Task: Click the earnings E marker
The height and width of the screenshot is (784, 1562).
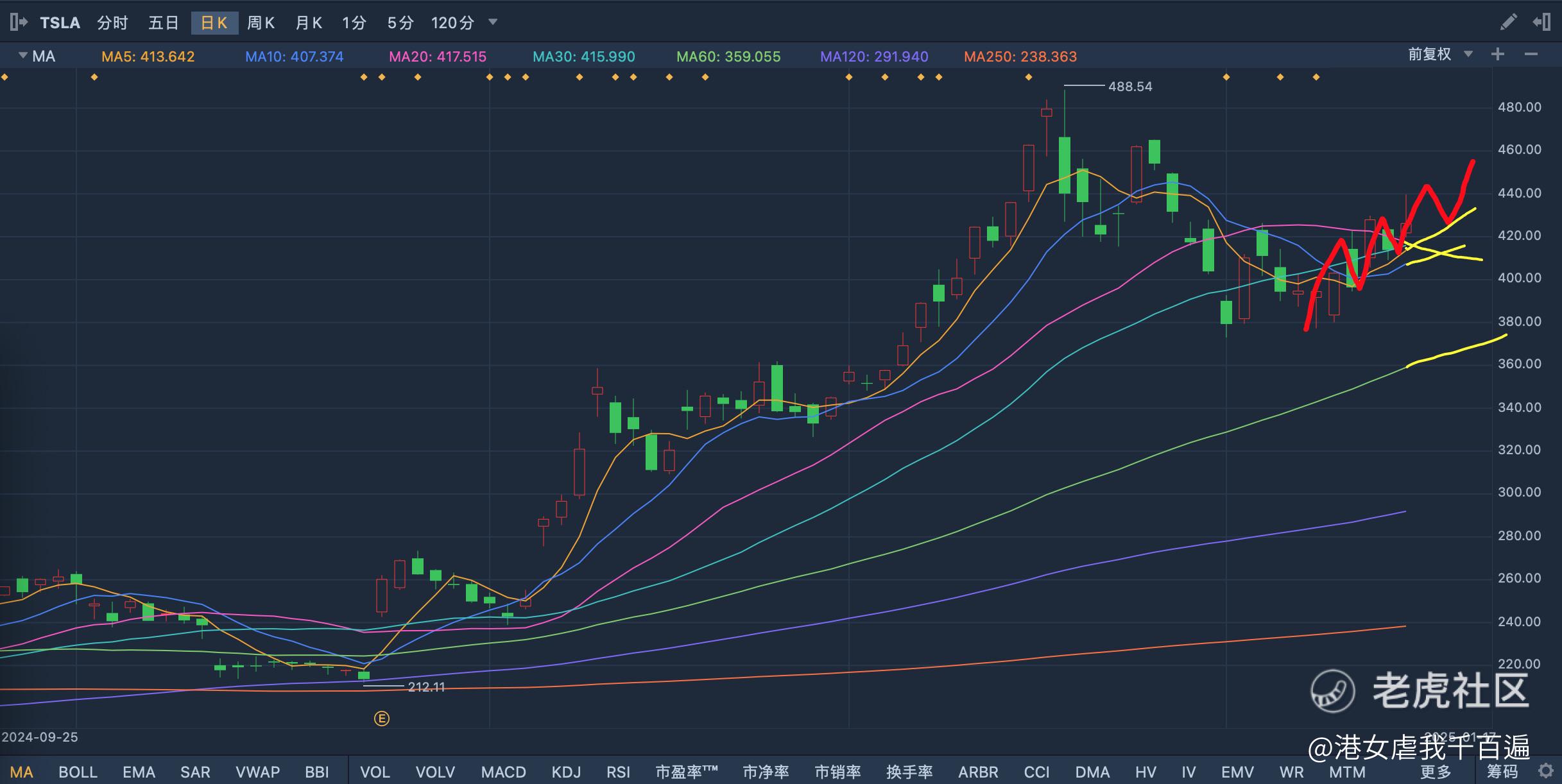Action: pos(381,719)
